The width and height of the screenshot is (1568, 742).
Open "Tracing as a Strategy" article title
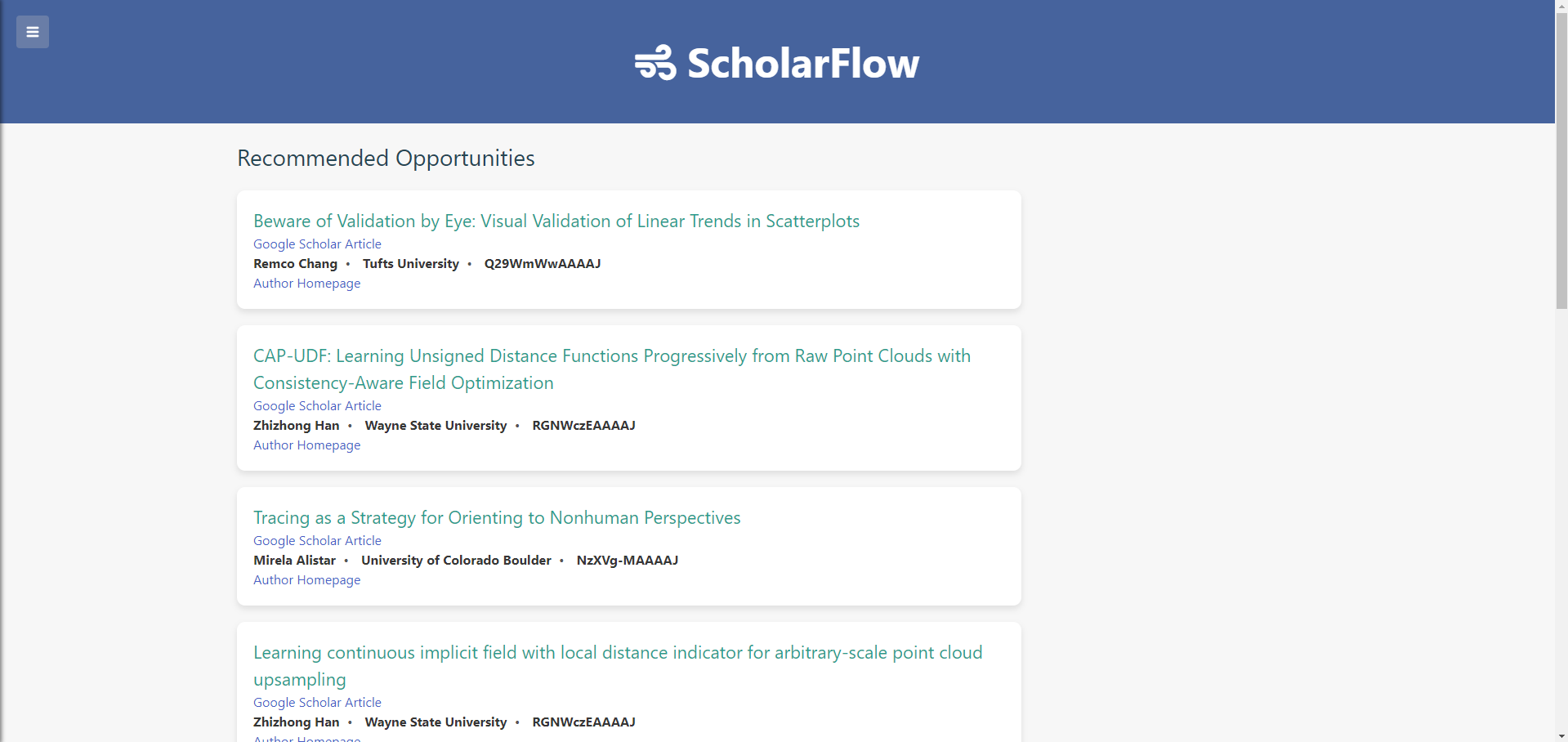(x=497, y=517)
